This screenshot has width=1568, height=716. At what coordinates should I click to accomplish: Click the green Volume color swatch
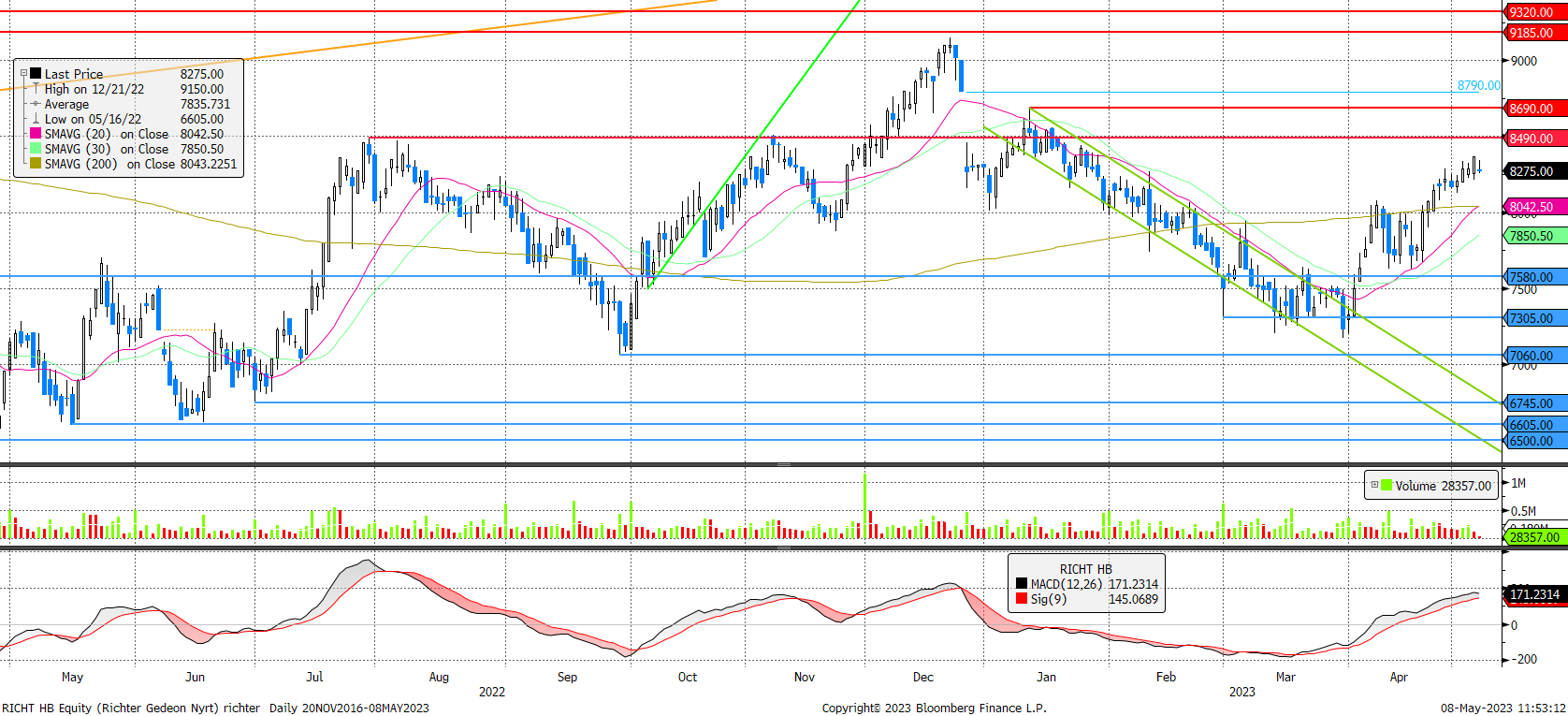[1387, 485]
